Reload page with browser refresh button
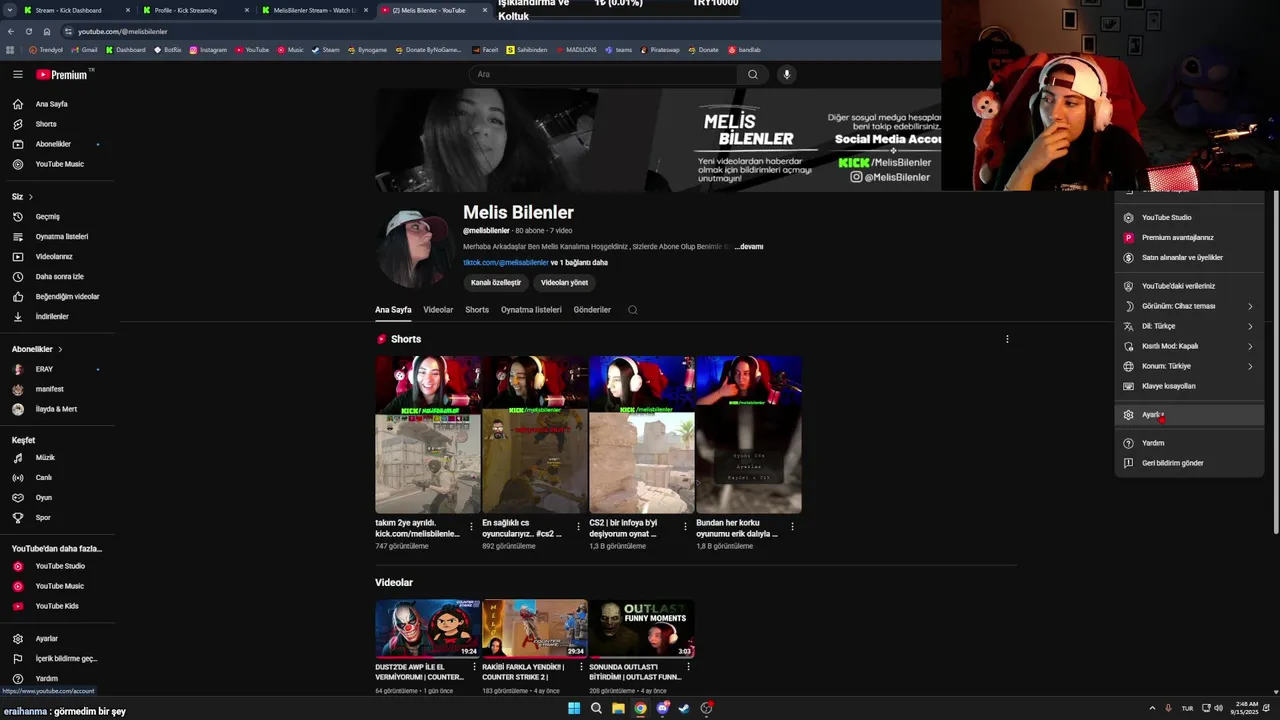The width and height of the screenshot is (1280, 720). 28,31
